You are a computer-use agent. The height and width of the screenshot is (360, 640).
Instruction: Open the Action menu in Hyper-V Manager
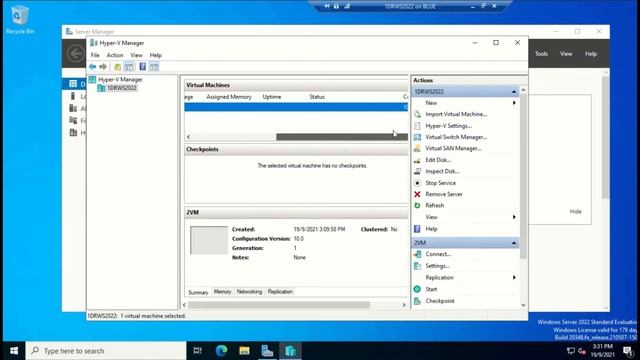tap(115, 55)
